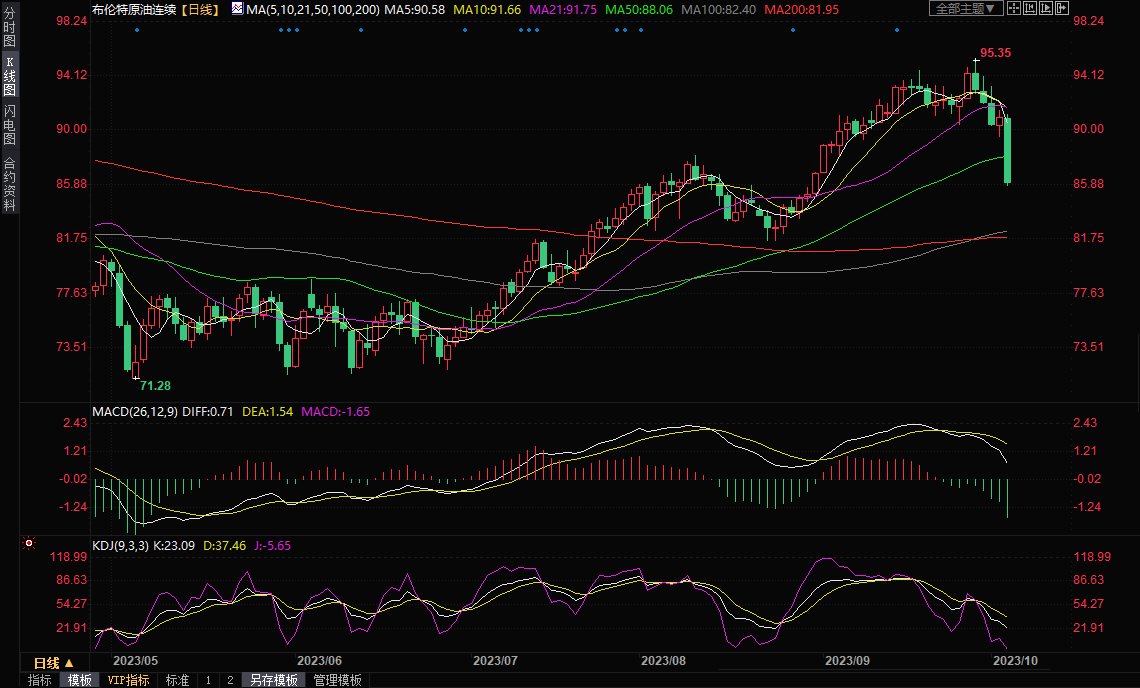This screenshot has height=688, width=1140.
Task: Click the KDJ indicator settings icon
Action: (29, 544)
